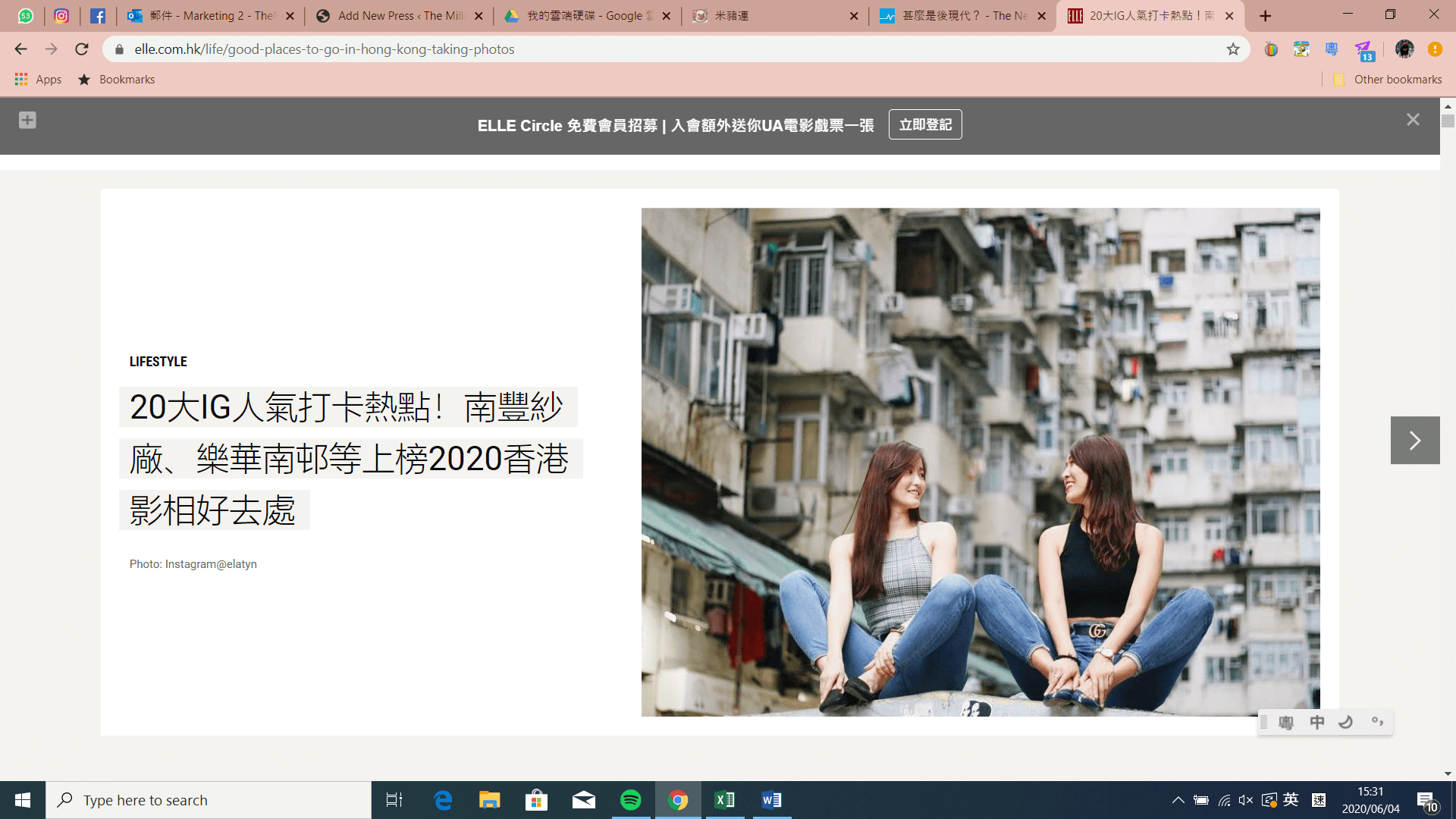Dismiss the ELLE Circle banner
This screenshot has height=819, width=1456.
point(1412,120)
